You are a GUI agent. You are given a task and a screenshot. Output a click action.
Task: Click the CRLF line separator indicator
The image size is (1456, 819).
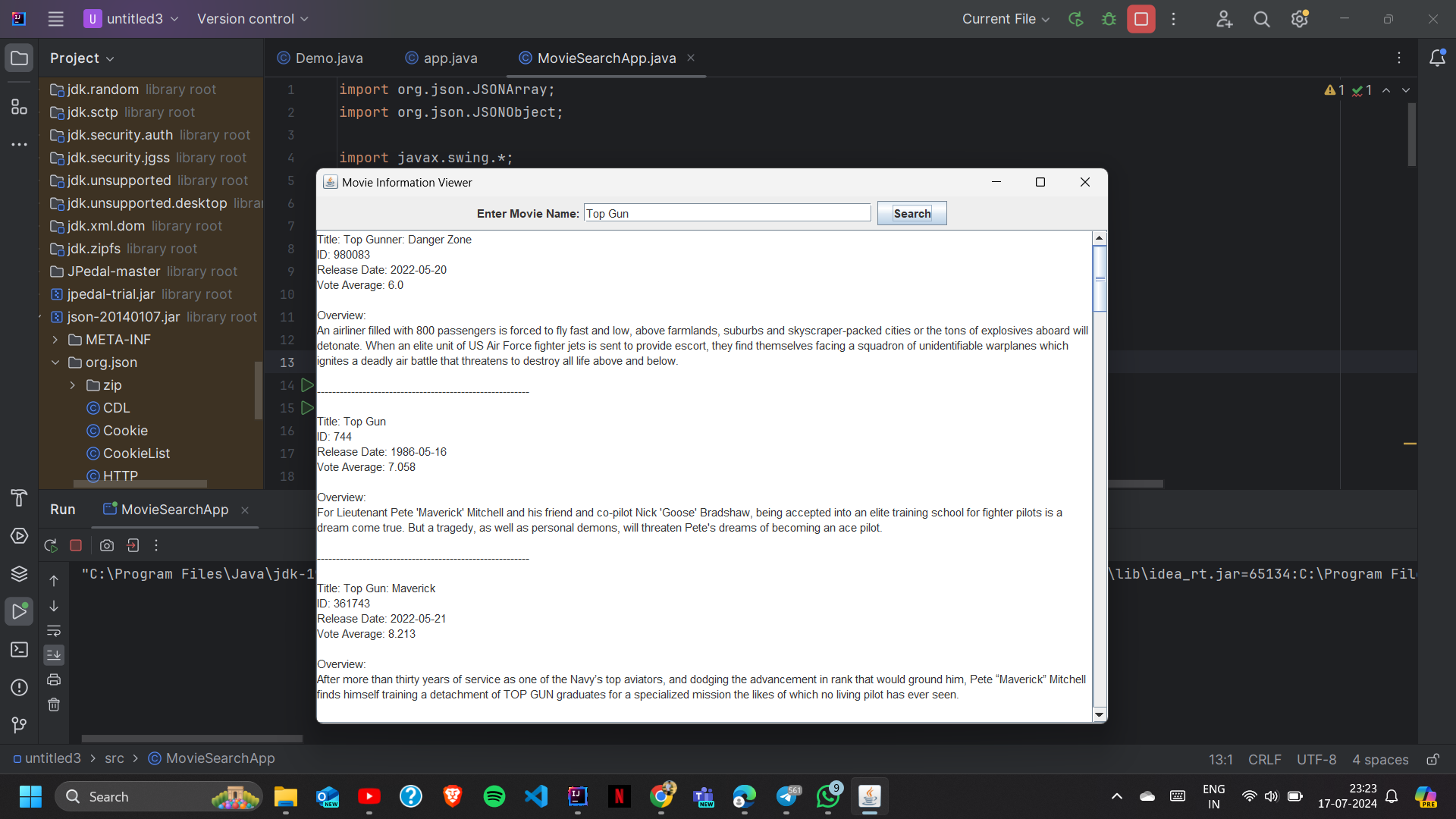point(1264,759)
